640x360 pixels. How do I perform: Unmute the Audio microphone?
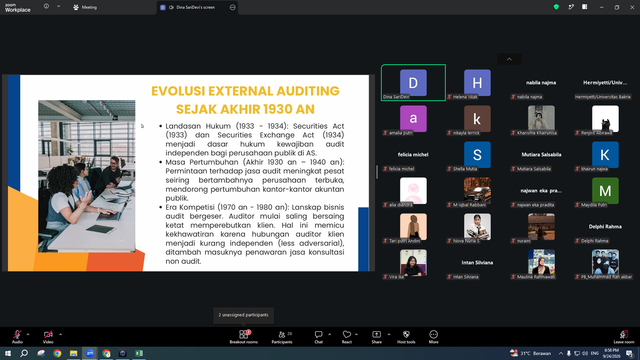(x=17, y=337)
